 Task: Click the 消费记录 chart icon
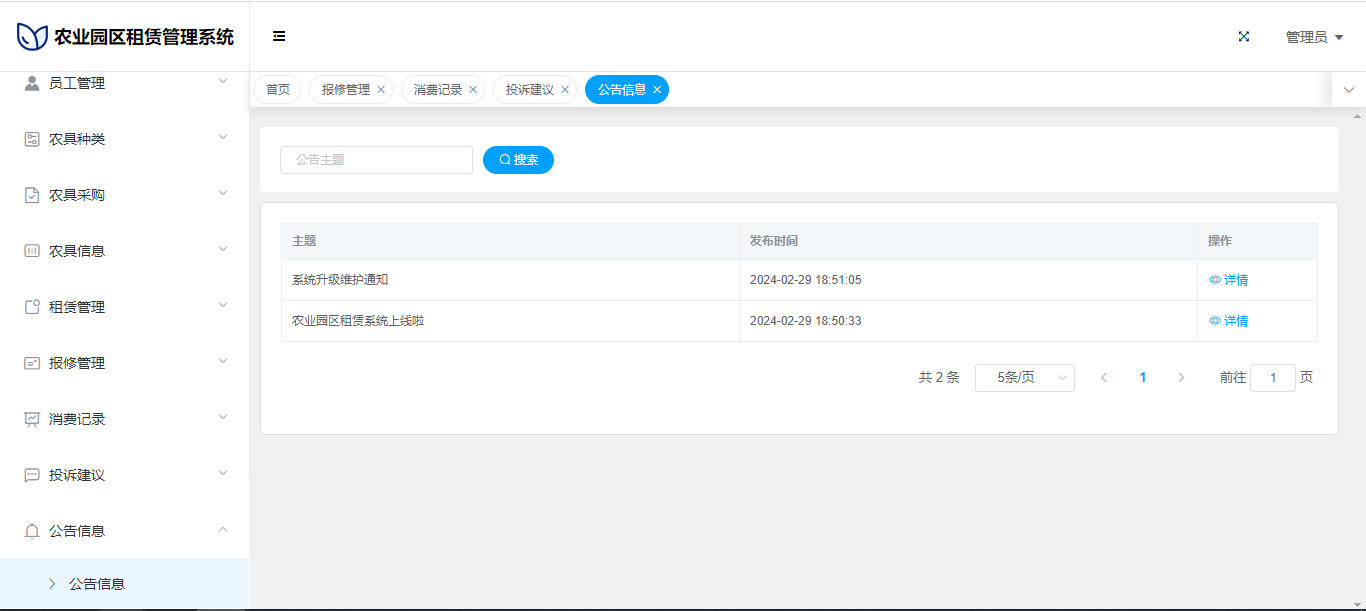[32, 419]
